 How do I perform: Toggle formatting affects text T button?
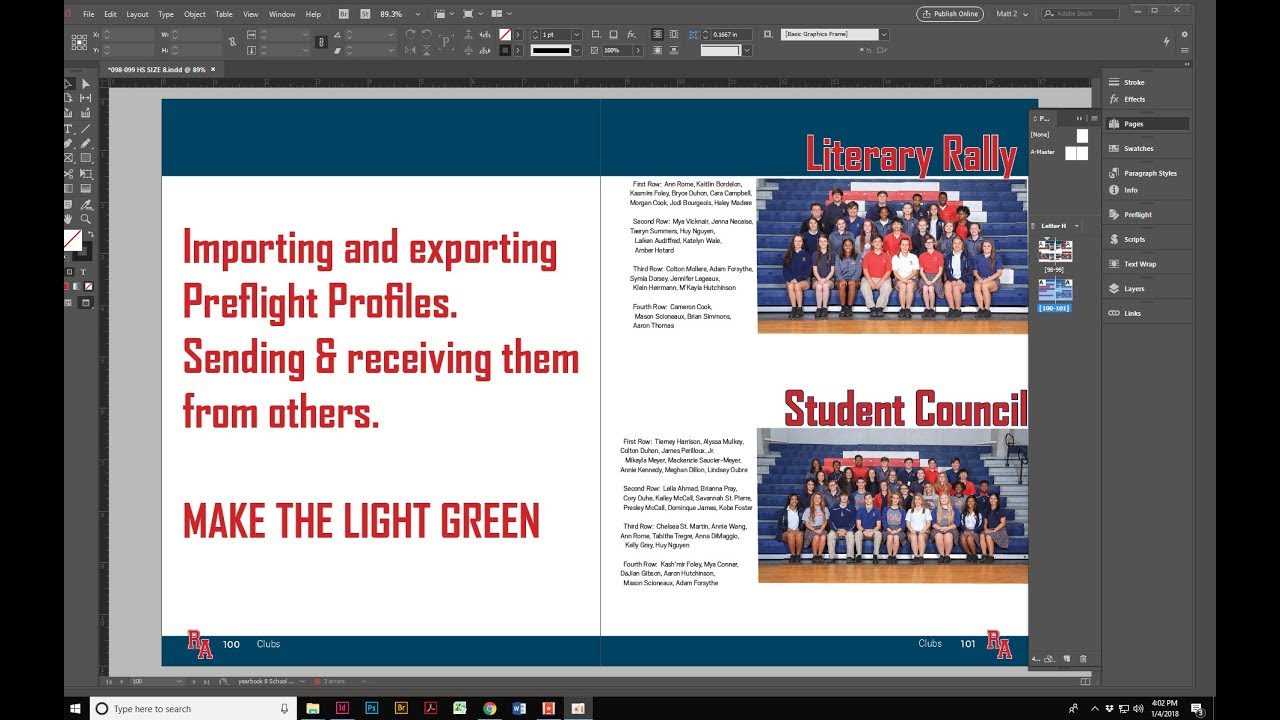click(x=83, y=271)
